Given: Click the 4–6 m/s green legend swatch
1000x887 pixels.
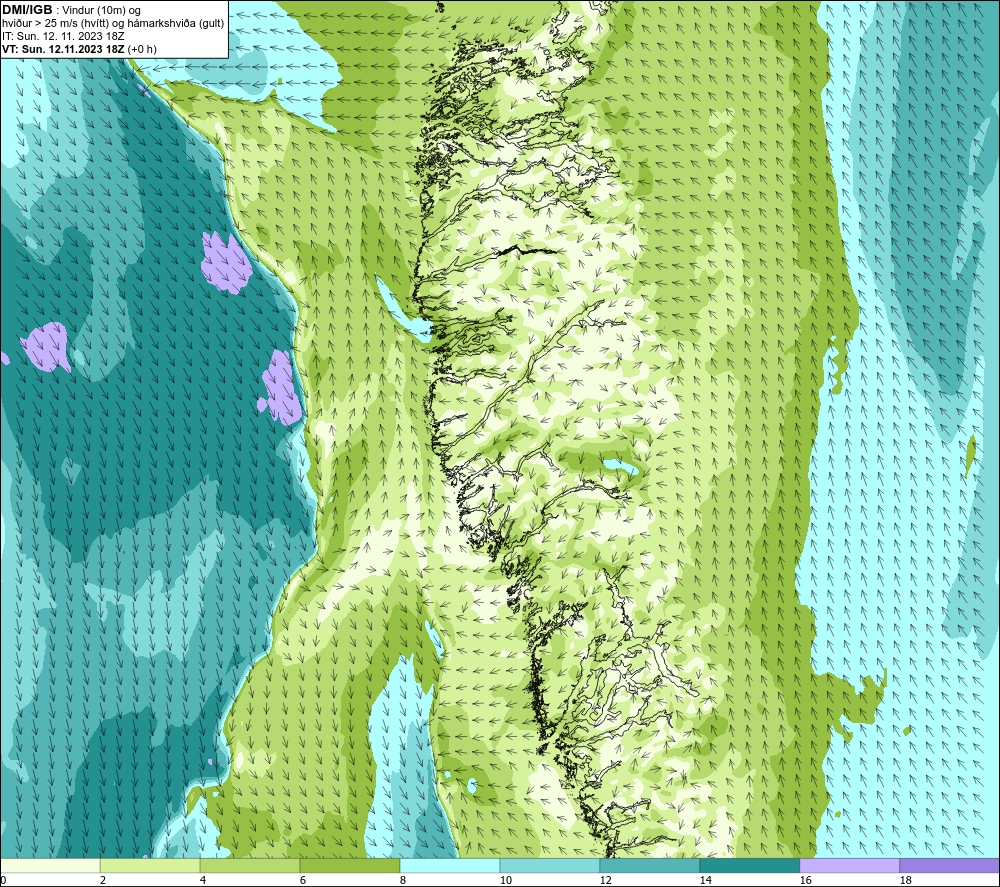Looking at the screenshot, I should point(250,865).
